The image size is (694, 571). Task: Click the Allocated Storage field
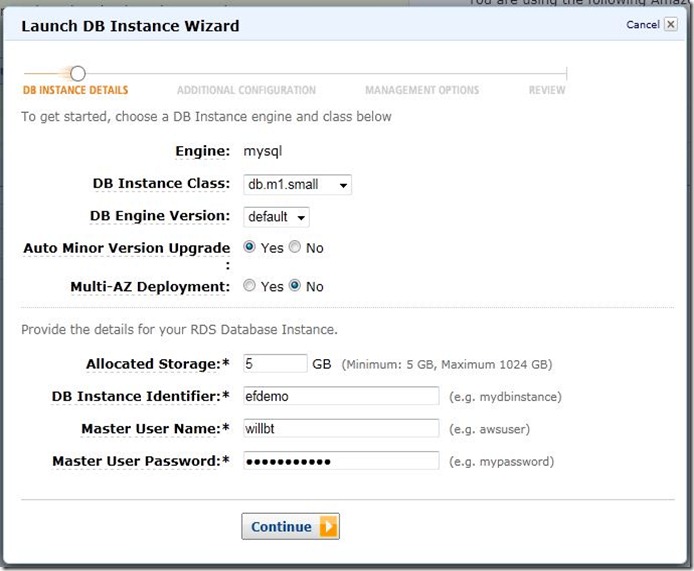(x=275, y=364)
